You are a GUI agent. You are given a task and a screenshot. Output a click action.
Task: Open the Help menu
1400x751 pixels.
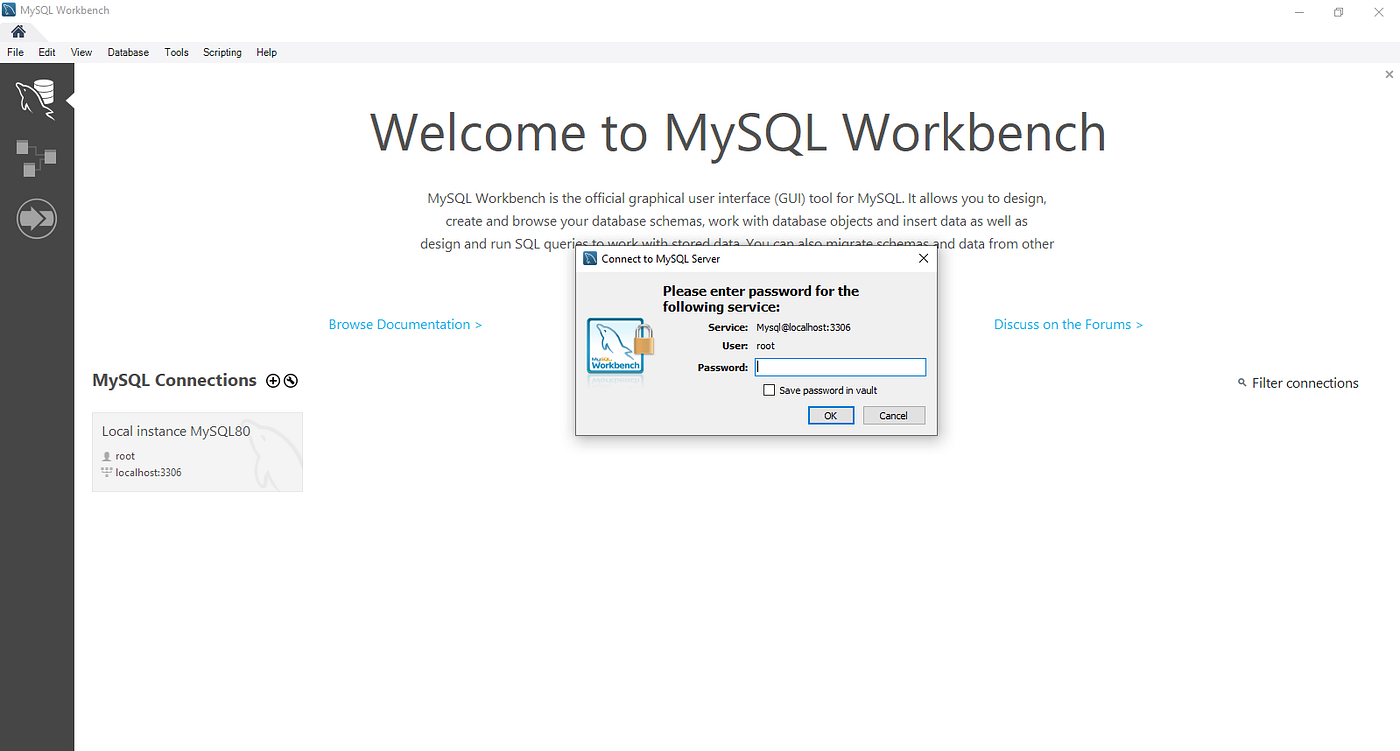coord(266,52)
